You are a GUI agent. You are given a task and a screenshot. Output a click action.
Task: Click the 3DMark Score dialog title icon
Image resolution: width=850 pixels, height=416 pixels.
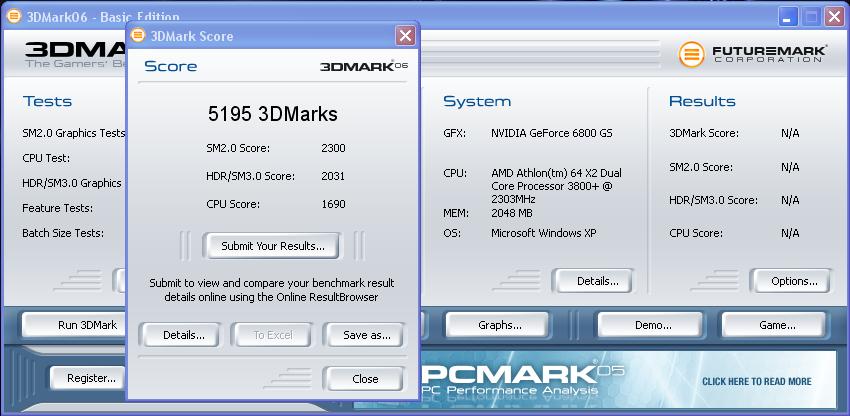(137, 36)
